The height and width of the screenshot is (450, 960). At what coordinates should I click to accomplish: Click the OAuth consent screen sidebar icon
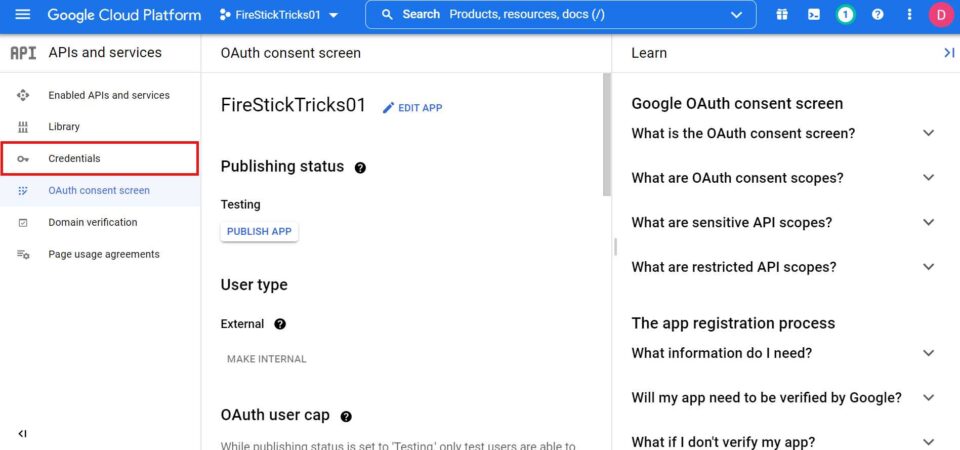(23, 190)
